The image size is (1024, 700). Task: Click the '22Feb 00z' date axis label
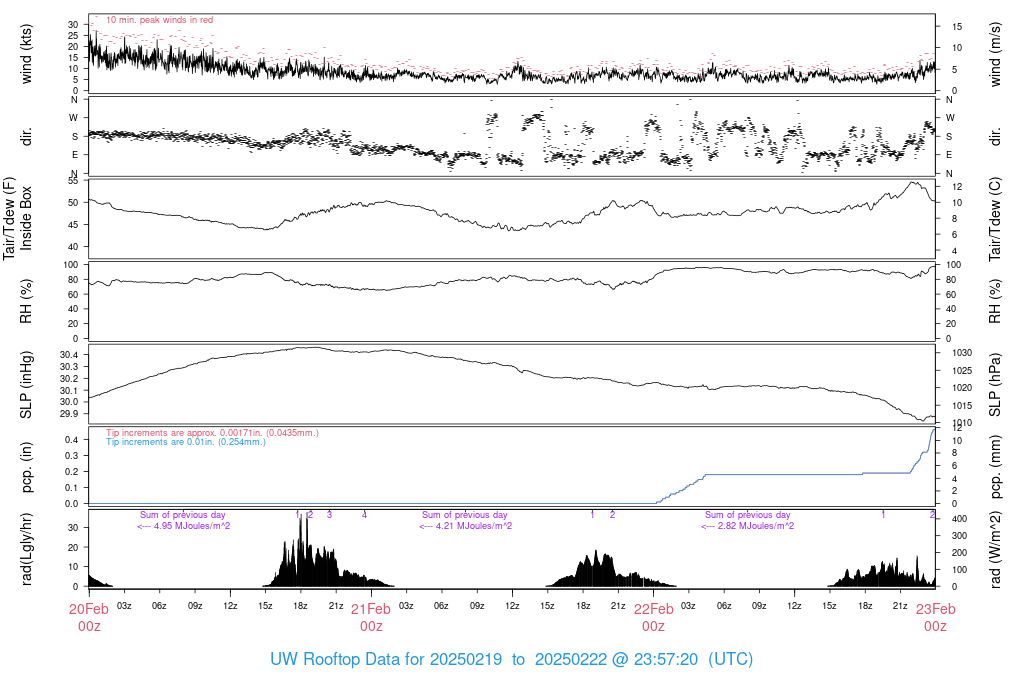tap(653, 618)
